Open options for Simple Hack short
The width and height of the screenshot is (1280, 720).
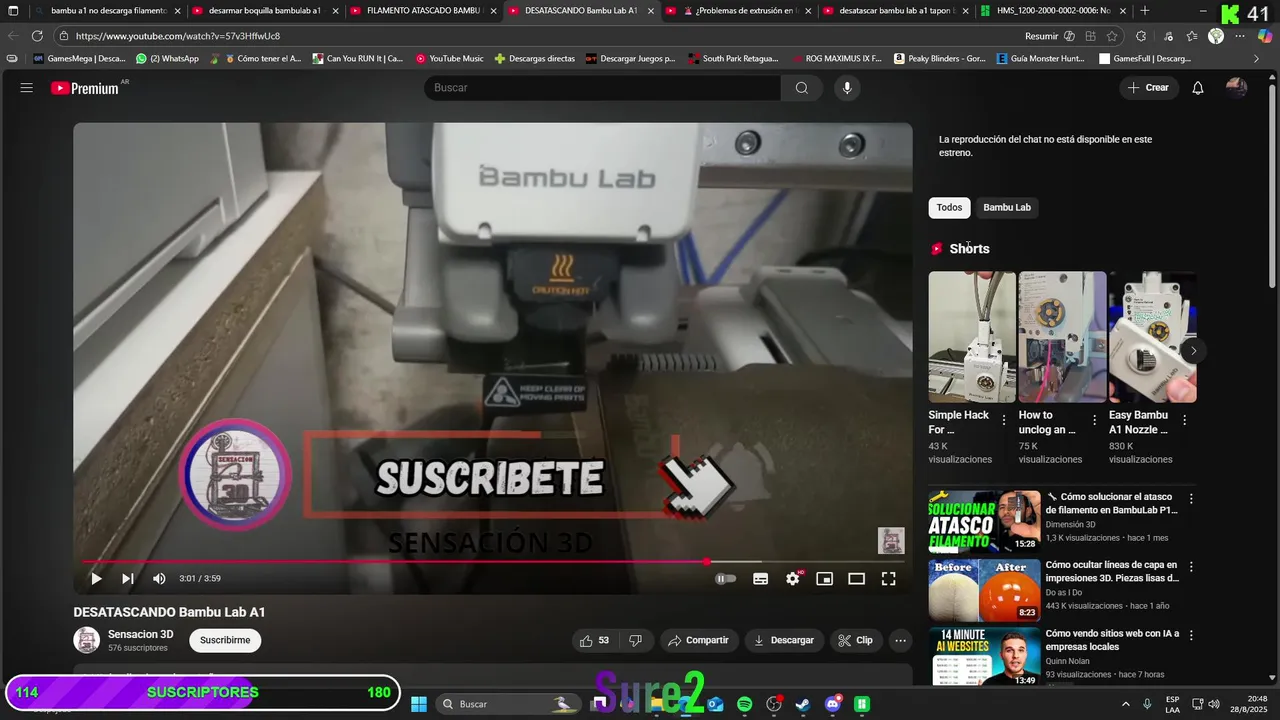click(x=1004, y=421)
